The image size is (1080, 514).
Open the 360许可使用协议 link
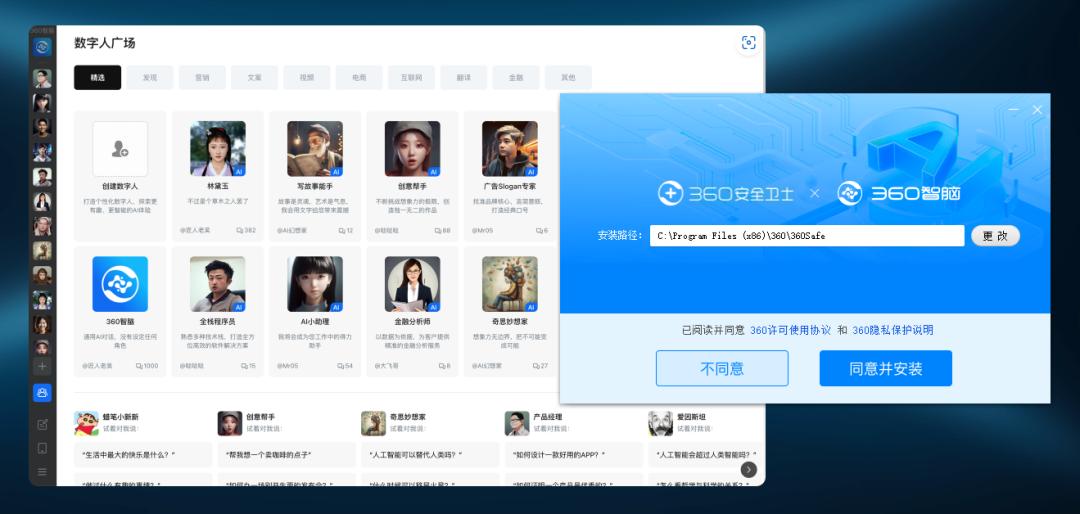(x=790, y=330)
